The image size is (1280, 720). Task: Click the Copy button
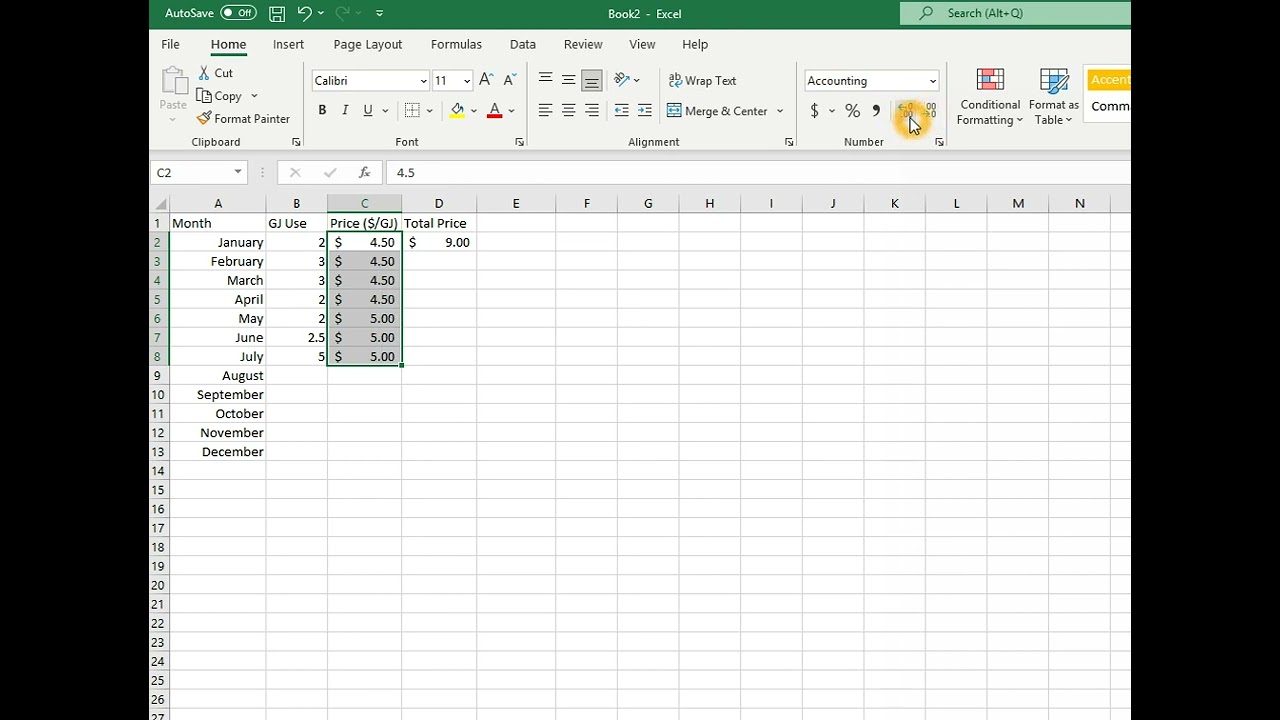pos(219,96)
